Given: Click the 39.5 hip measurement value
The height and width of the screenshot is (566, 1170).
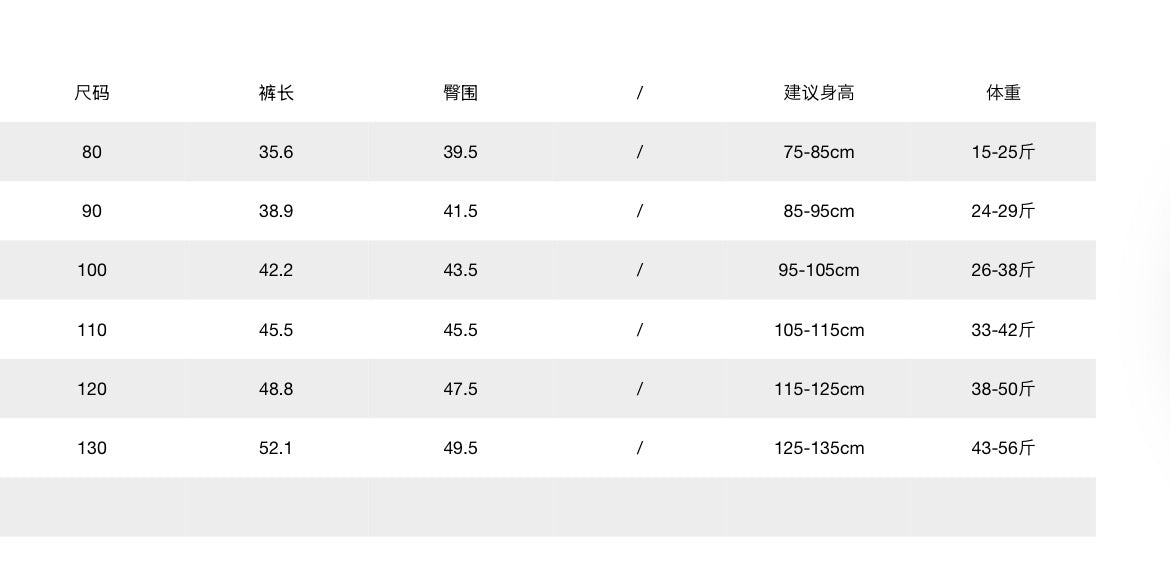Looking at the screenshot, I should pos(460,152).
